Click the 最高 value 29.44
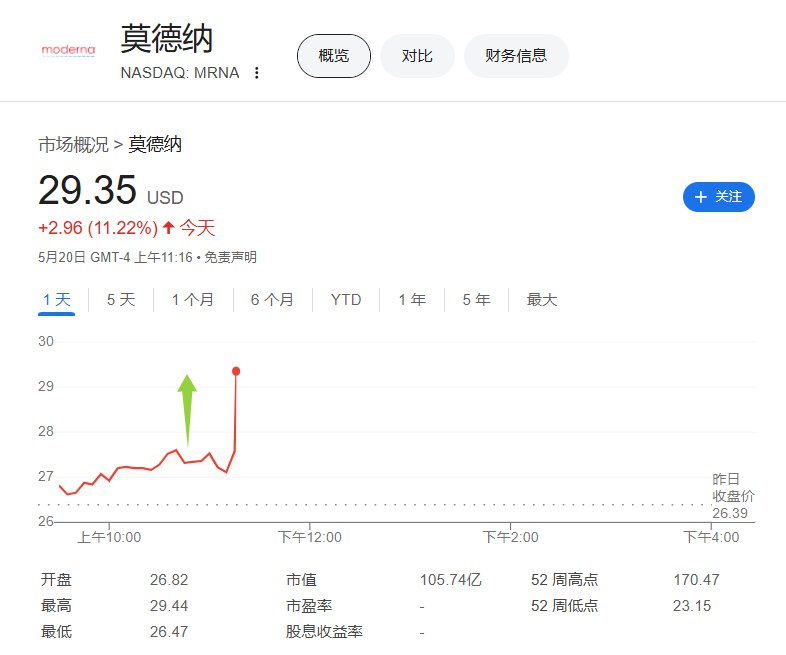Screen dimensions: 786x655 pos(169,606)
